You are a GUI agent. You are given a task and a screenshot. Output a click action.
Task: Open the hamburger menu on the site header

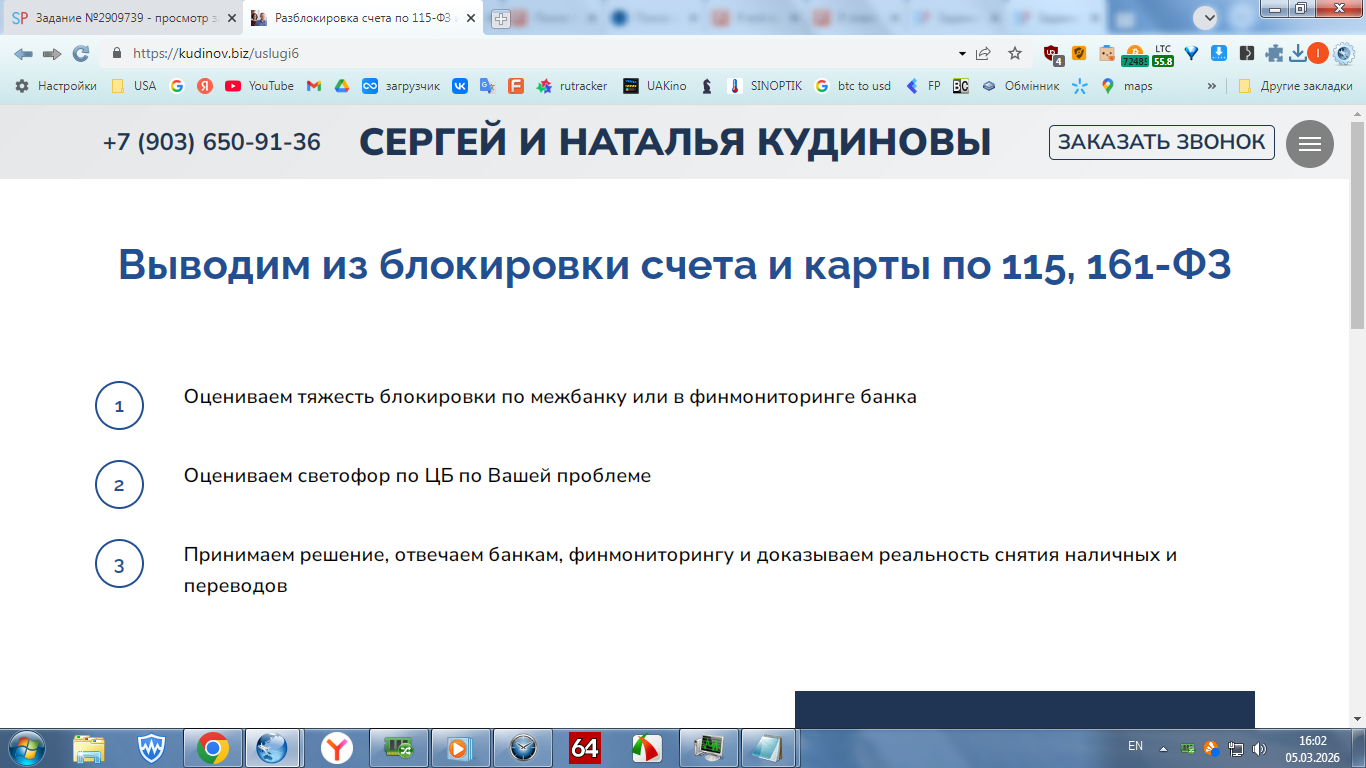coord(1310,144)
